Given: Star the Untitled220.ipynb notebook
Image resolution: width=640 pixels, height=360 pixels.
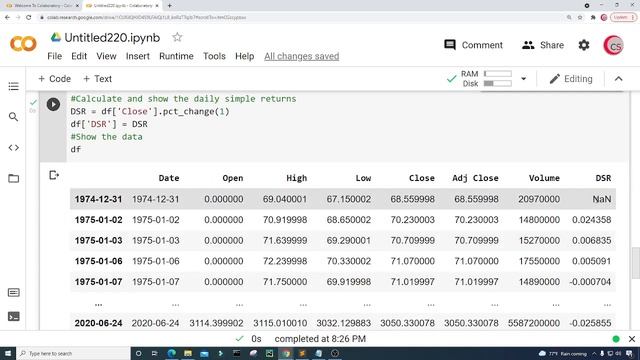Looking at the screenshot, I should [177, 38].
